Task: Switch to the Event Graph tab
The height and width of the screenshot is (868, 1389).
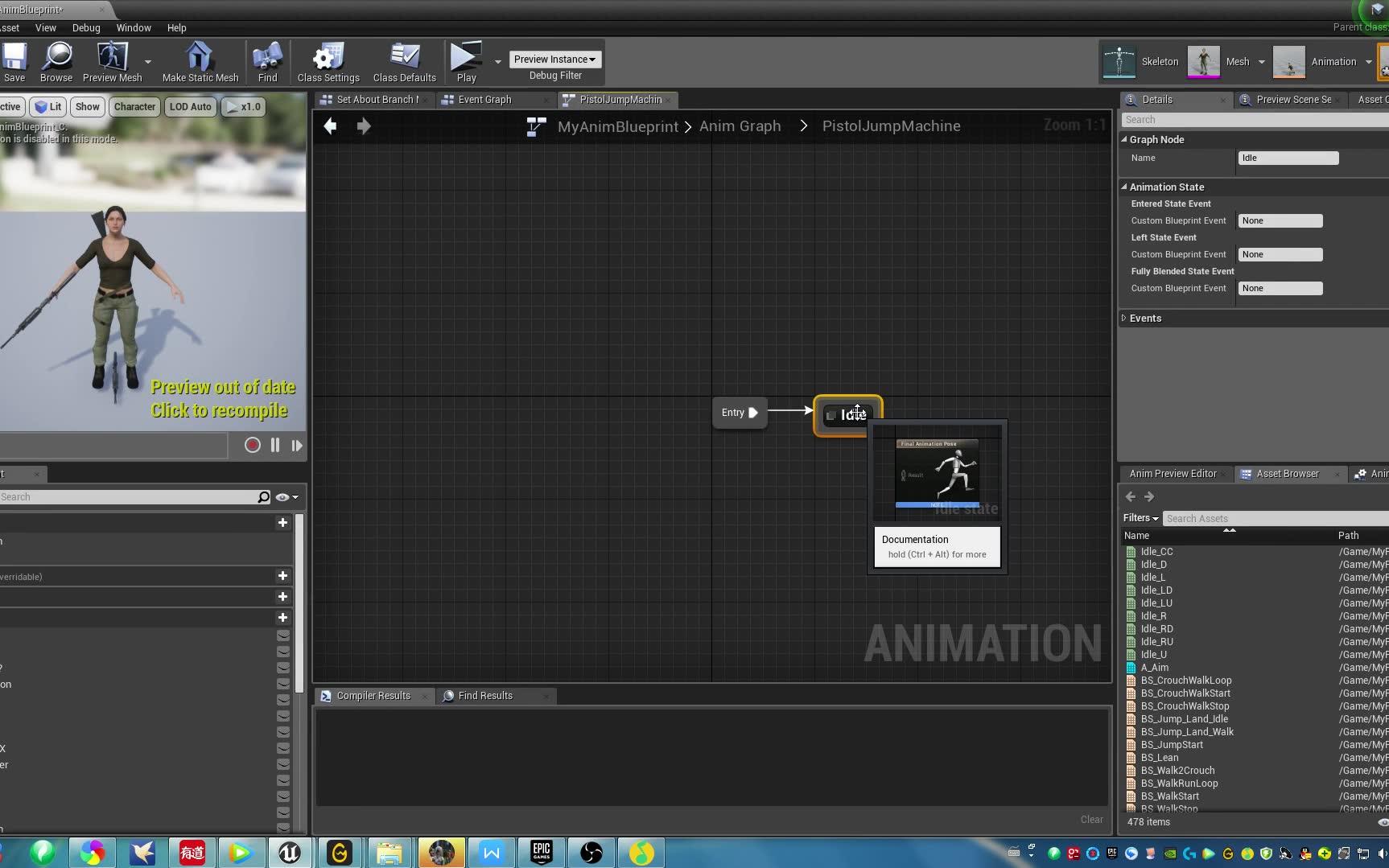Action: [x=485, y=99]
